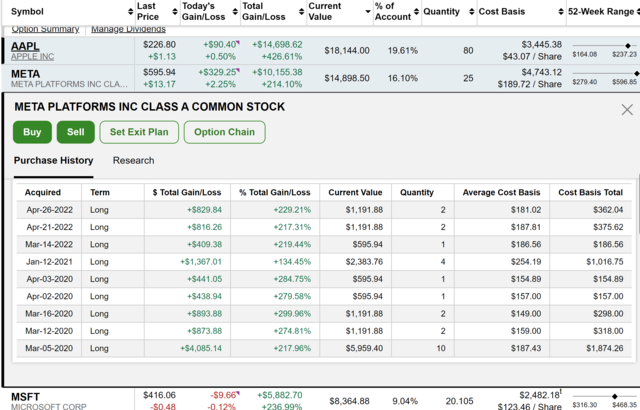Click AAPL last price $226.80

tap(159, 44)
